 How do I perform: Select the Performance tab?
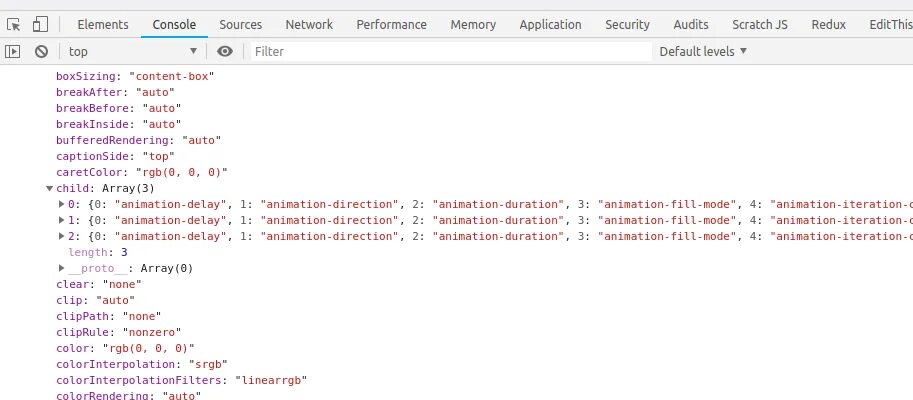[391, 24]
